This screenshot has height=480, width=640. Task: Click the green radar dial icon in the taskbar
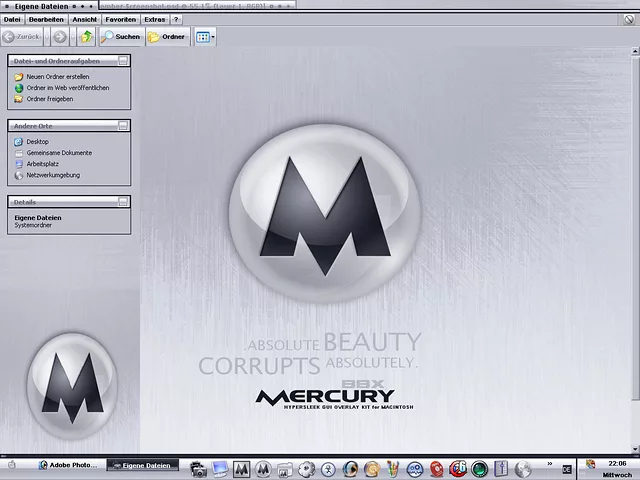click(x=480, y=469)
